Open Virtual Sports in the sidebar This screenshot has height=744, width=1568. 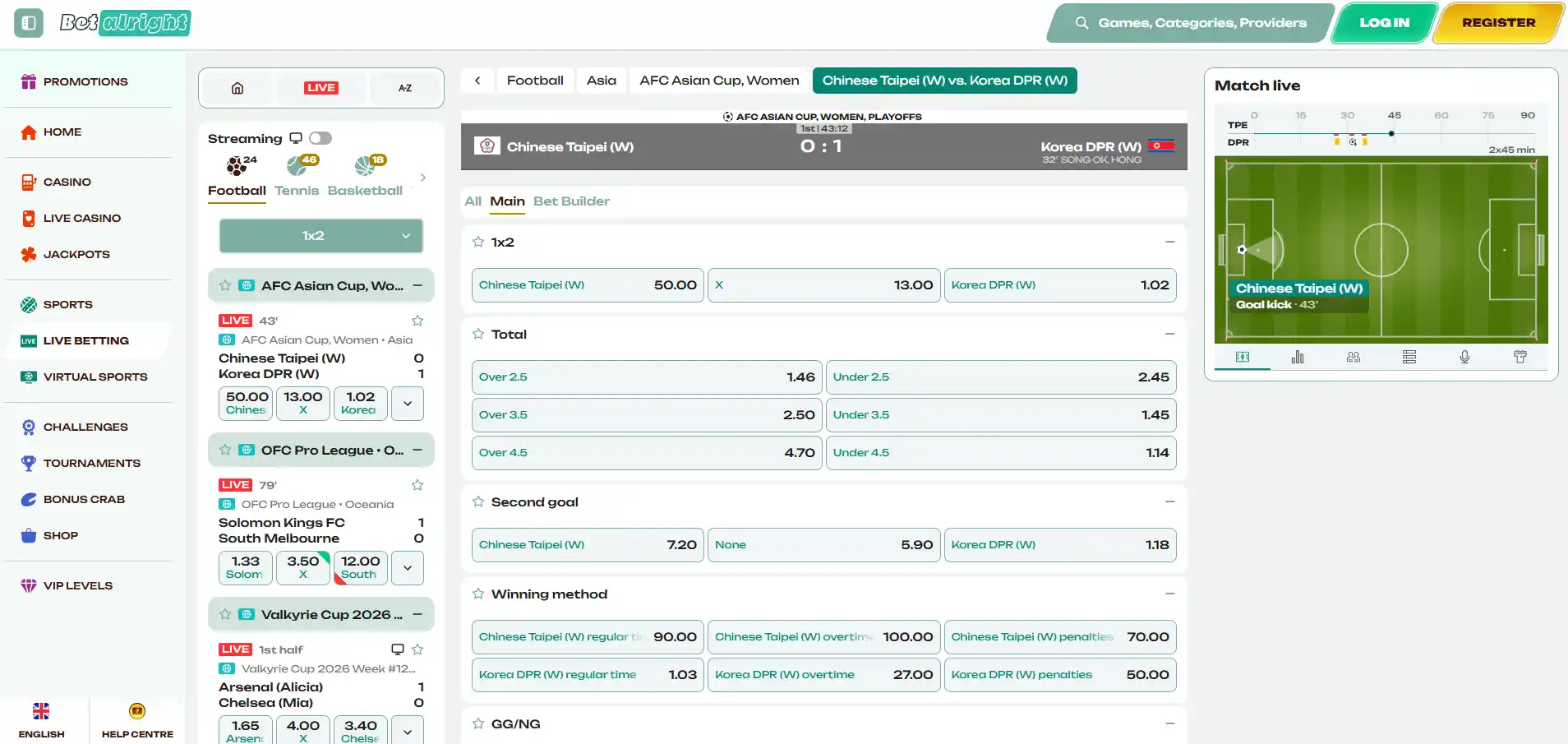point(95,377)
